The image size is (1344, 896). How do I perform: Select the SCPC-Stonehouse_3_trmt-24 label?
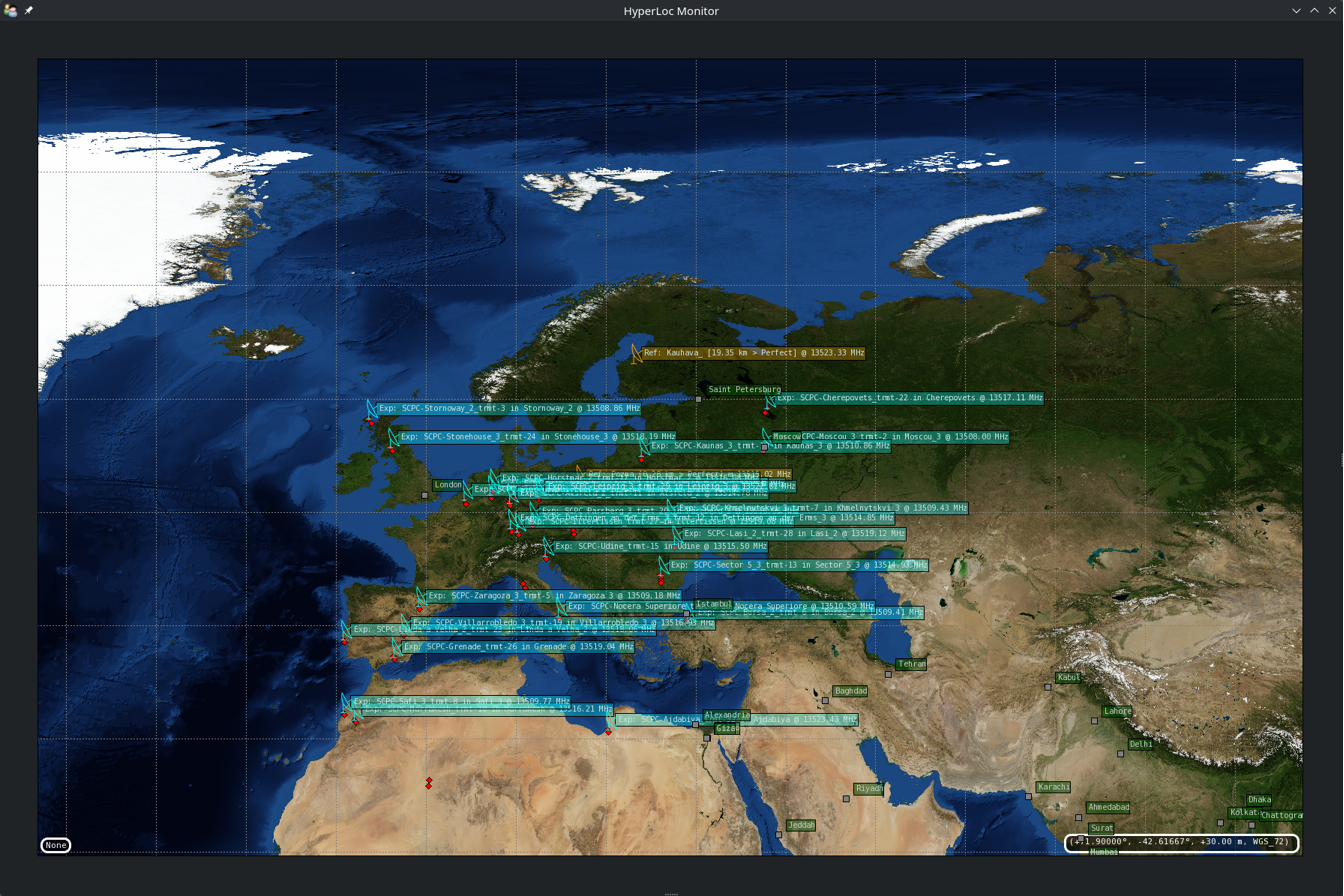(x=538, y=437)
